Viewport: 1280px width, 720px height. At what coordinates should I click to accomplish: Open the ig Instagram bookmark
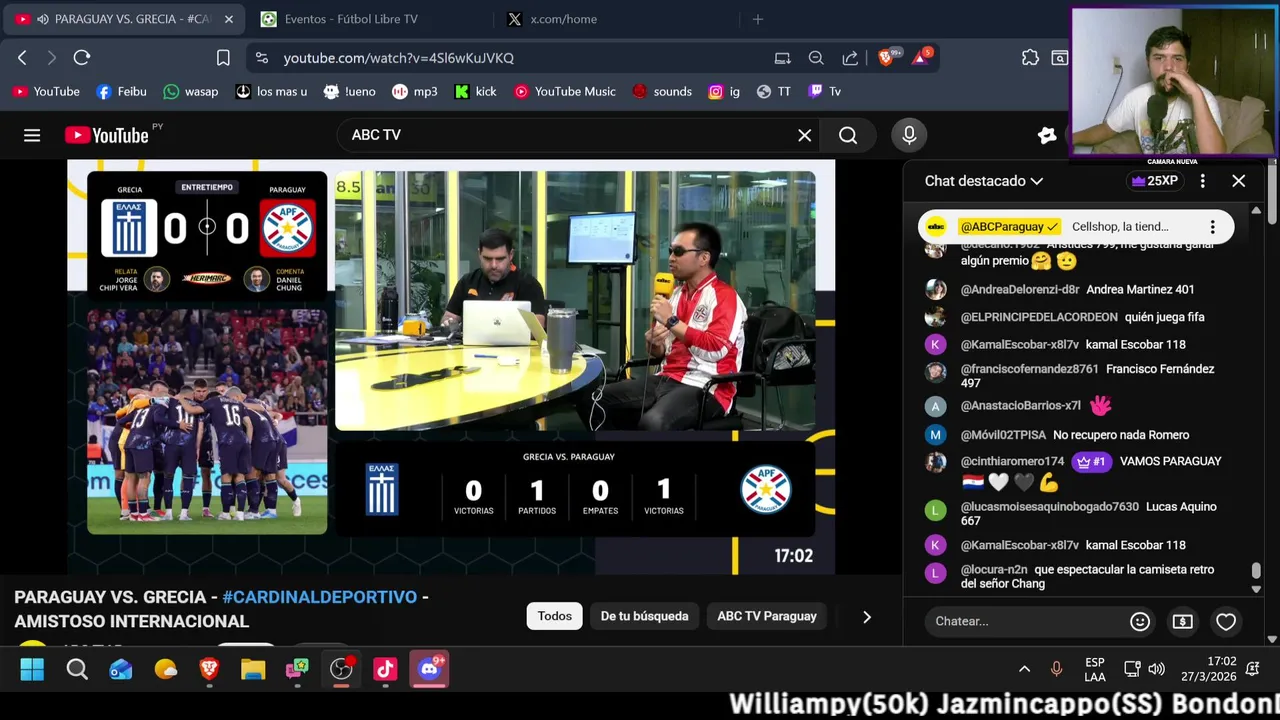click(x=724, y=91)
